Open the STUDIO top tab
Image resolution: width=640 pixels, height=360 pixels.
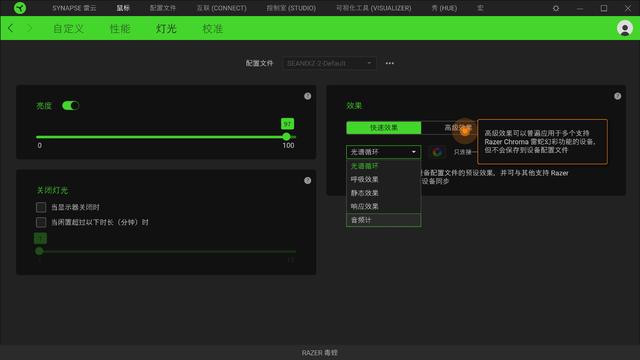(x=291, y=8)
